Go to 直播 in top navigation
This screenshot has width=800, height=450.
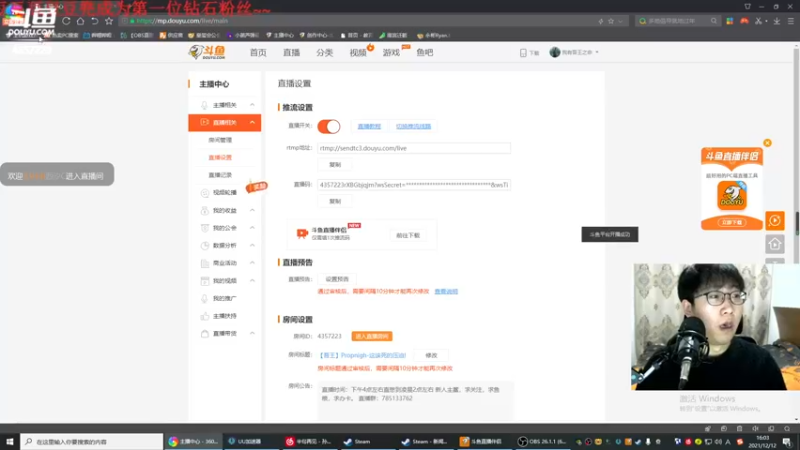(291, 53)
